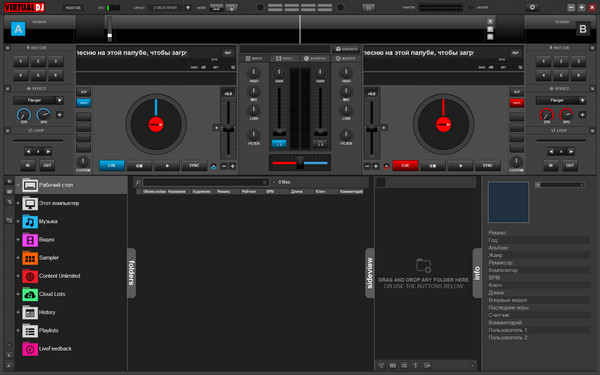Open settings with the gear icon
This screenshot has height=375, width=600.
click(532, 7)
